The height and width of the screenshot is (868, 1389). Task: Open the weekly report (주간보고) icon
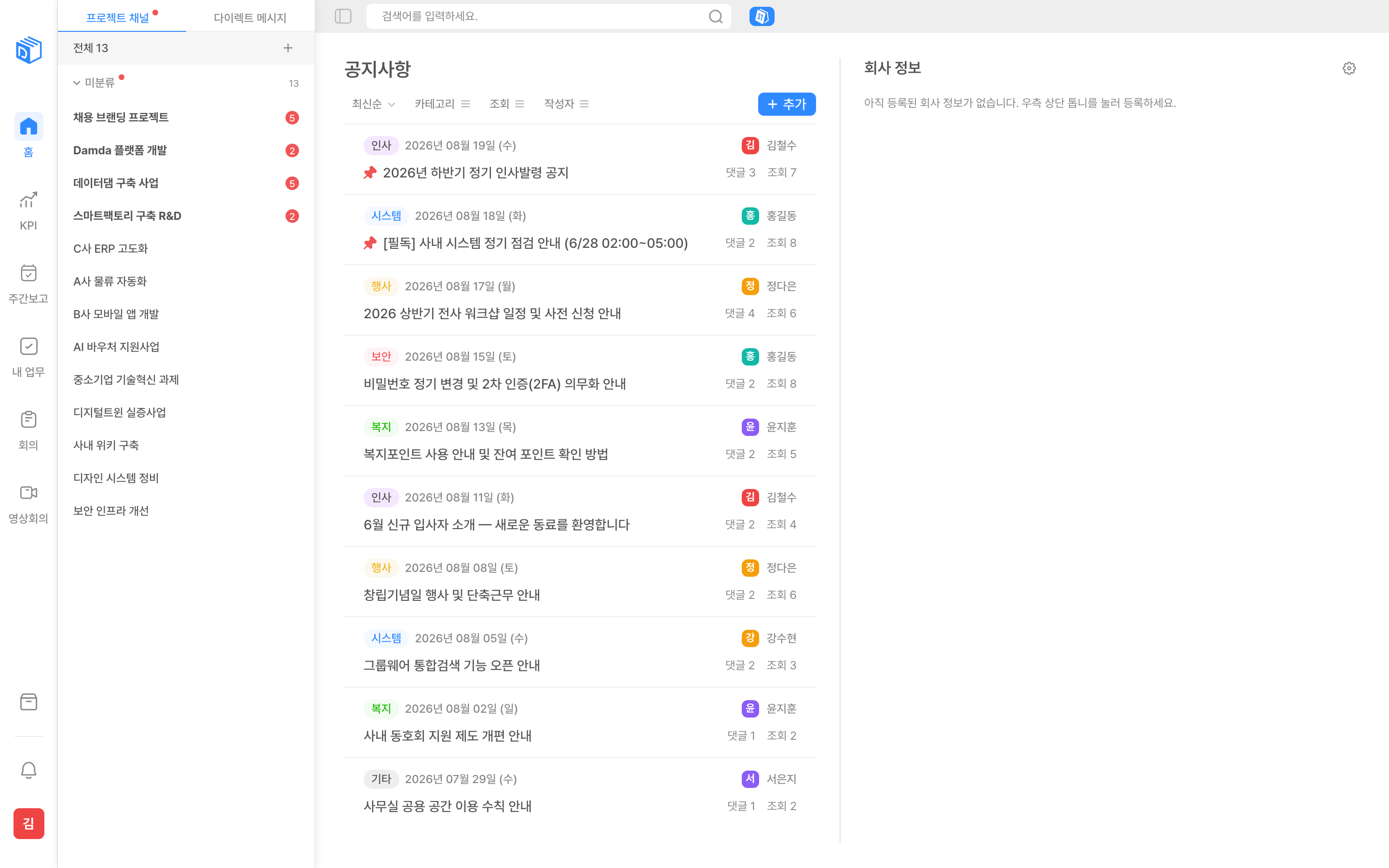tap(29, 273)
